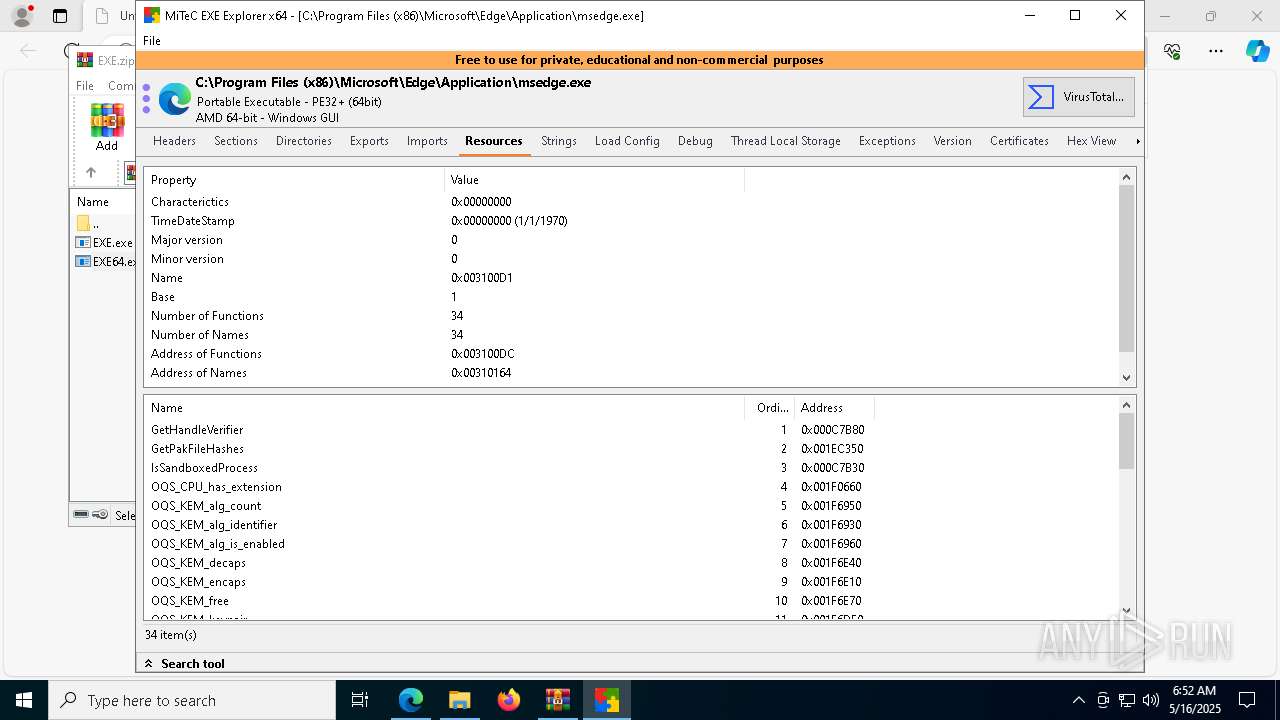Select the OQS_KEM_encaps row

pyautogui.click(x=630, y=582)
